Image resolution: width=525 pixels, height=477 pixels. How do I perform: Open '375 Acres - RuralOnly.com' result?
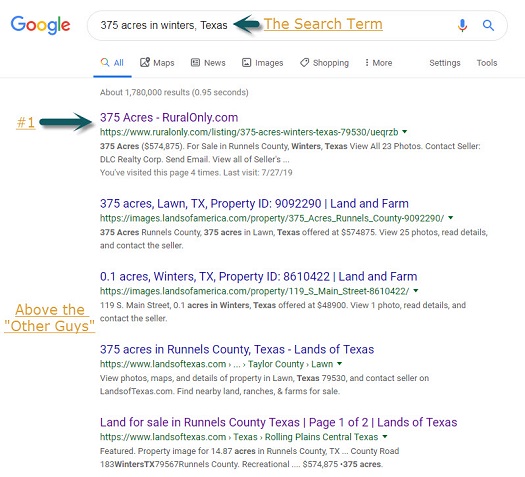point(169,117)
